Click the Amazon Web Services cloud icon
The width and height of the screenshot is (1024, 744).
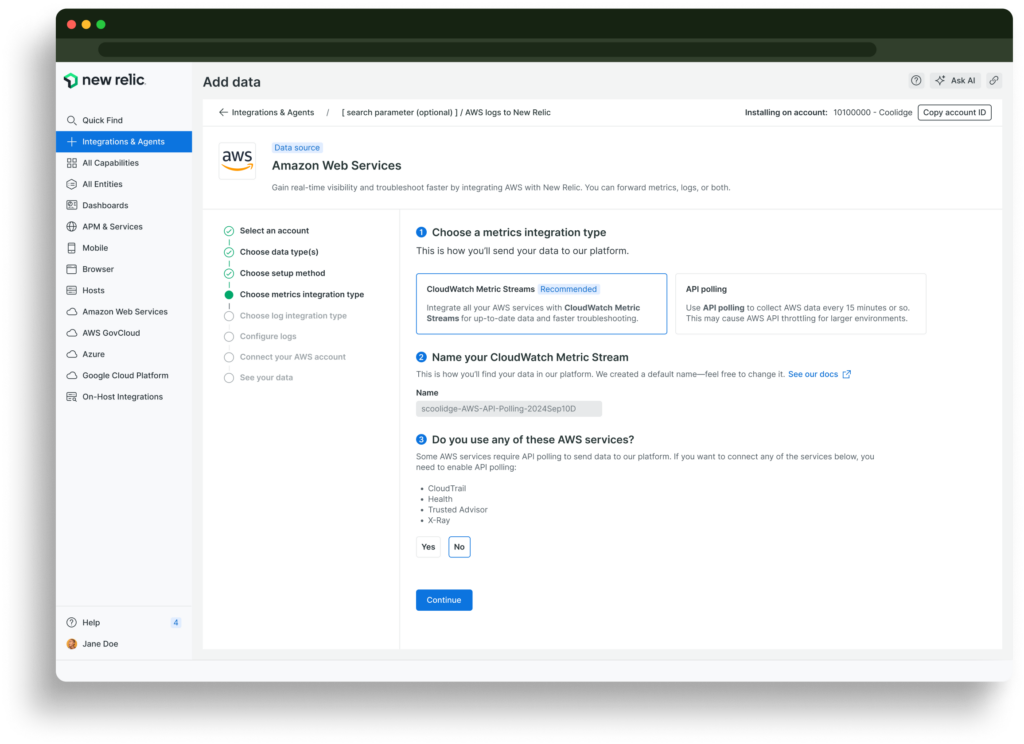coord(72,312)
